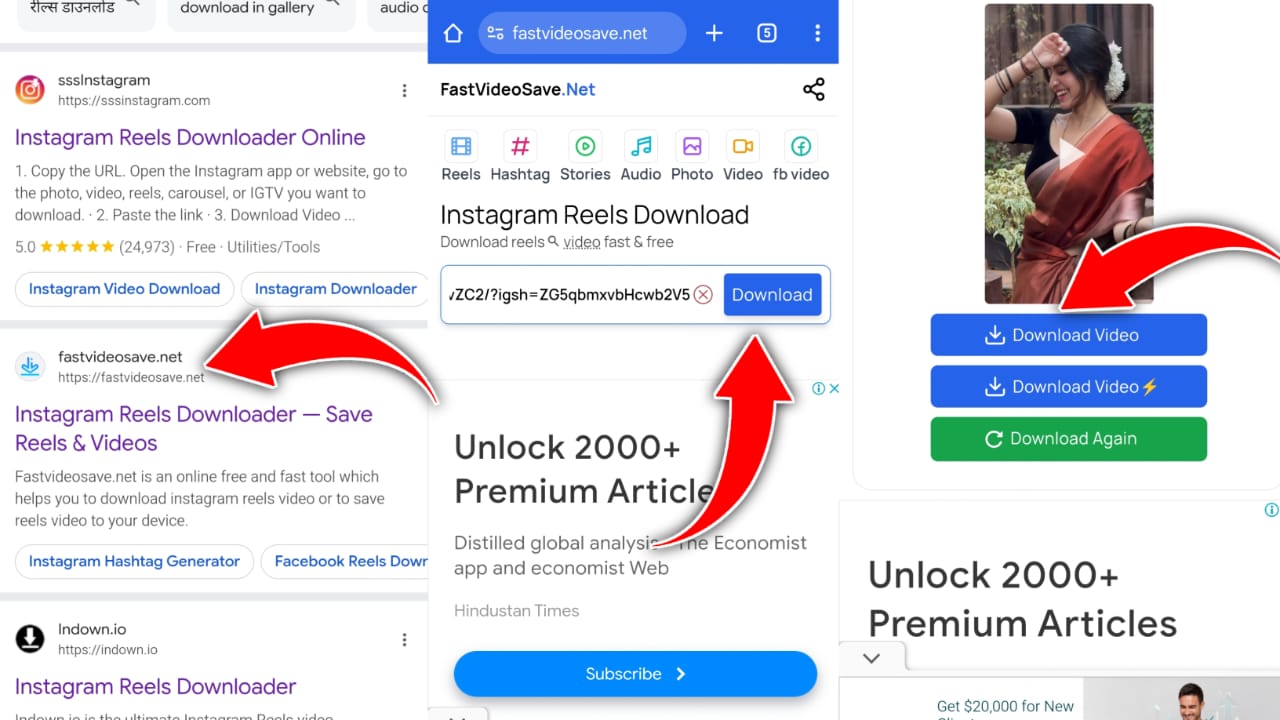Open a new tab with plus icon
This screenshot has height=720, width=1280.
(714, 33)
